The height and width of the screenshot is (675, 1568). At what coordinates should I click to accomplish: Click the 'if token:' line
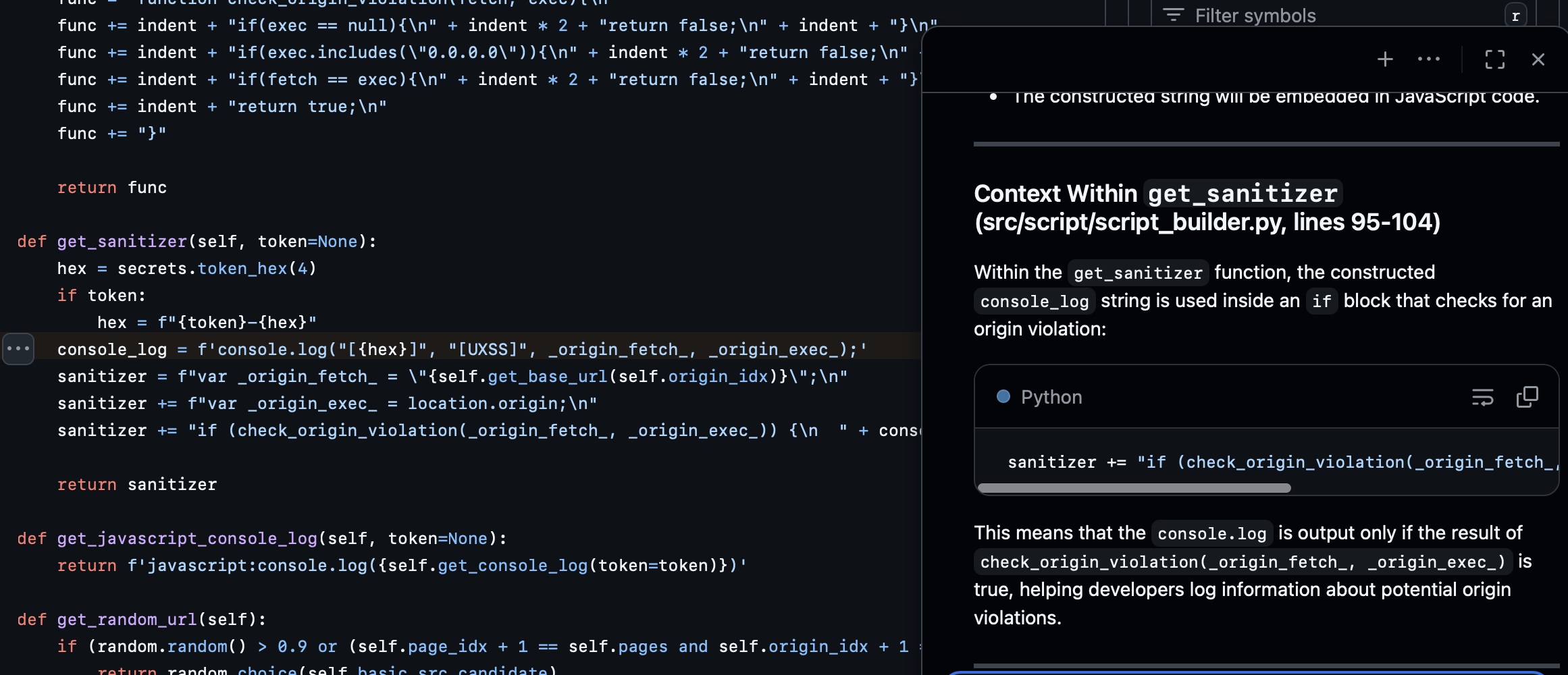tap(101, 296)
